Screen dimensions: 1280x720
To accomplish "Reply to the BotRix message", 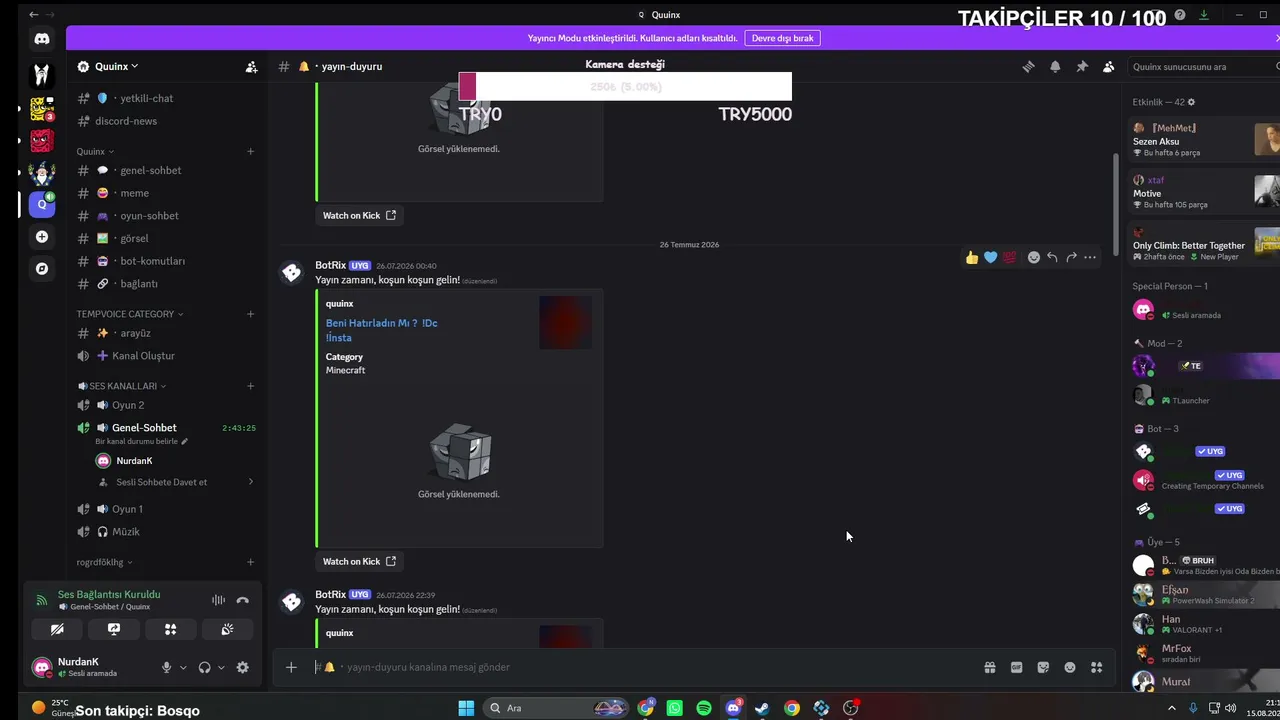I will 1052,257.
